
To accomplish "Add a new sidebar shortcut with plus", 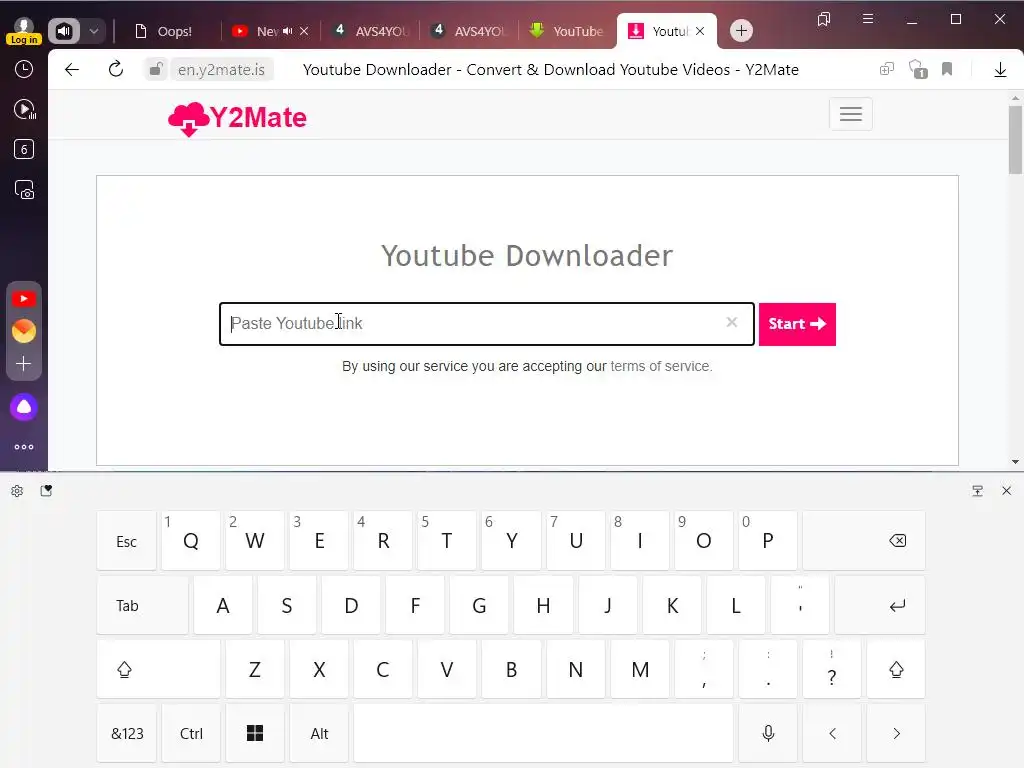I will pyautogui.click(x=24, y=364).
